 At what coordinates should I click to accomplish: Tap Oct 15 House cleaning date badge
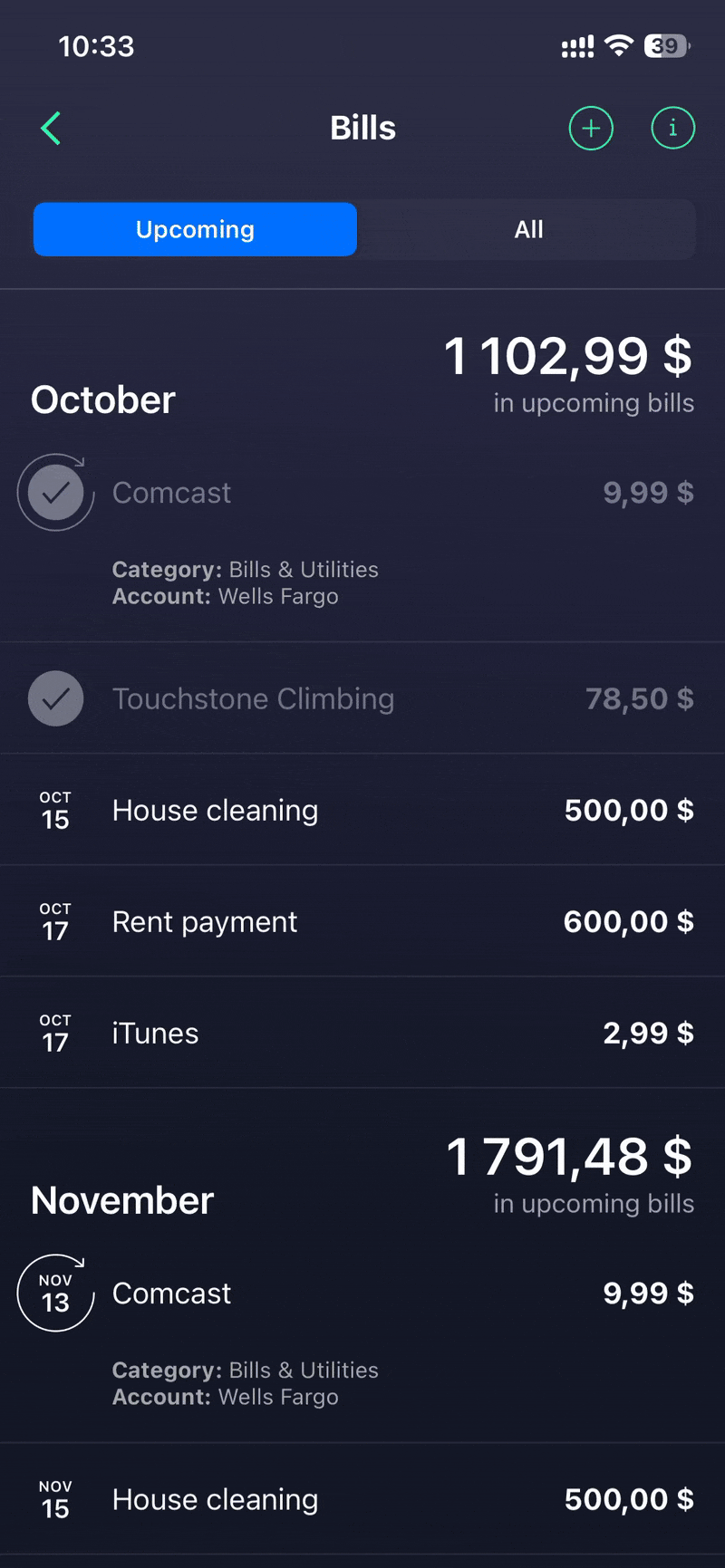(x=55, y=811)
